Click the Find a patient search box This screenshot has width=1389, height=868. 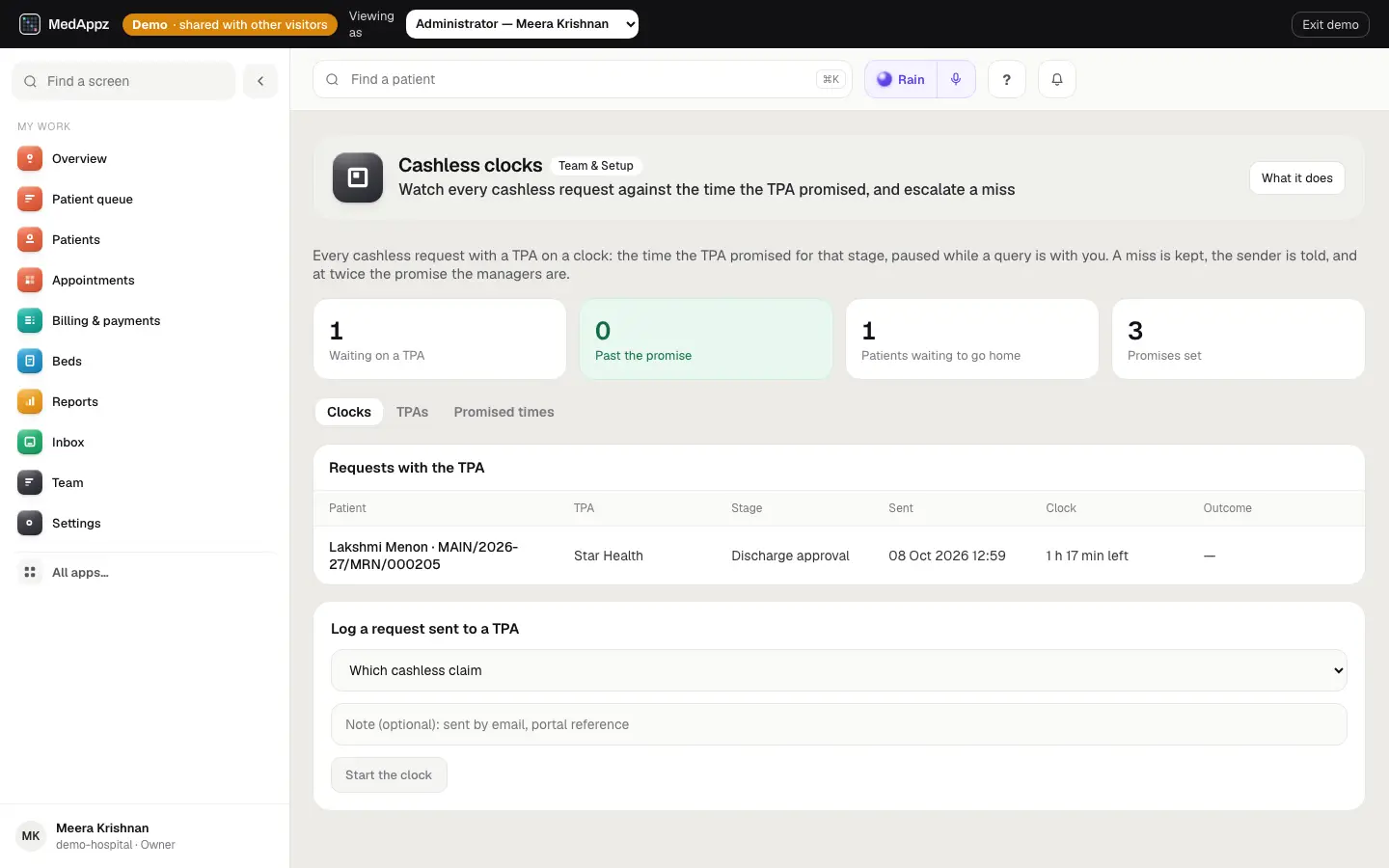pos(583,79)
